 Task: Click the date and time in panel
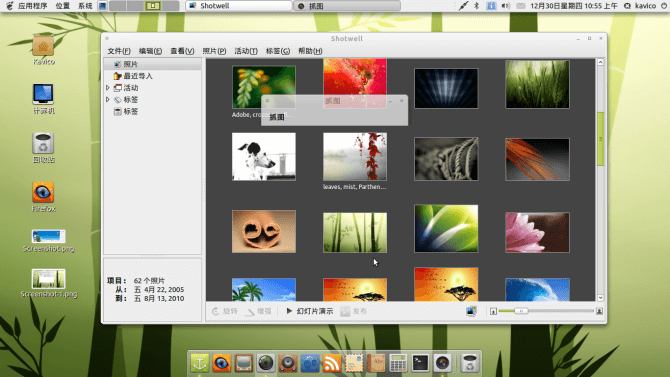573,6
